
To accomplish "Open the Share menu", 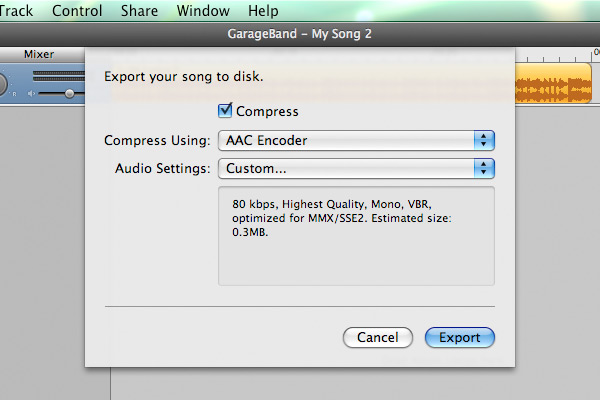I will pos(139,11).
